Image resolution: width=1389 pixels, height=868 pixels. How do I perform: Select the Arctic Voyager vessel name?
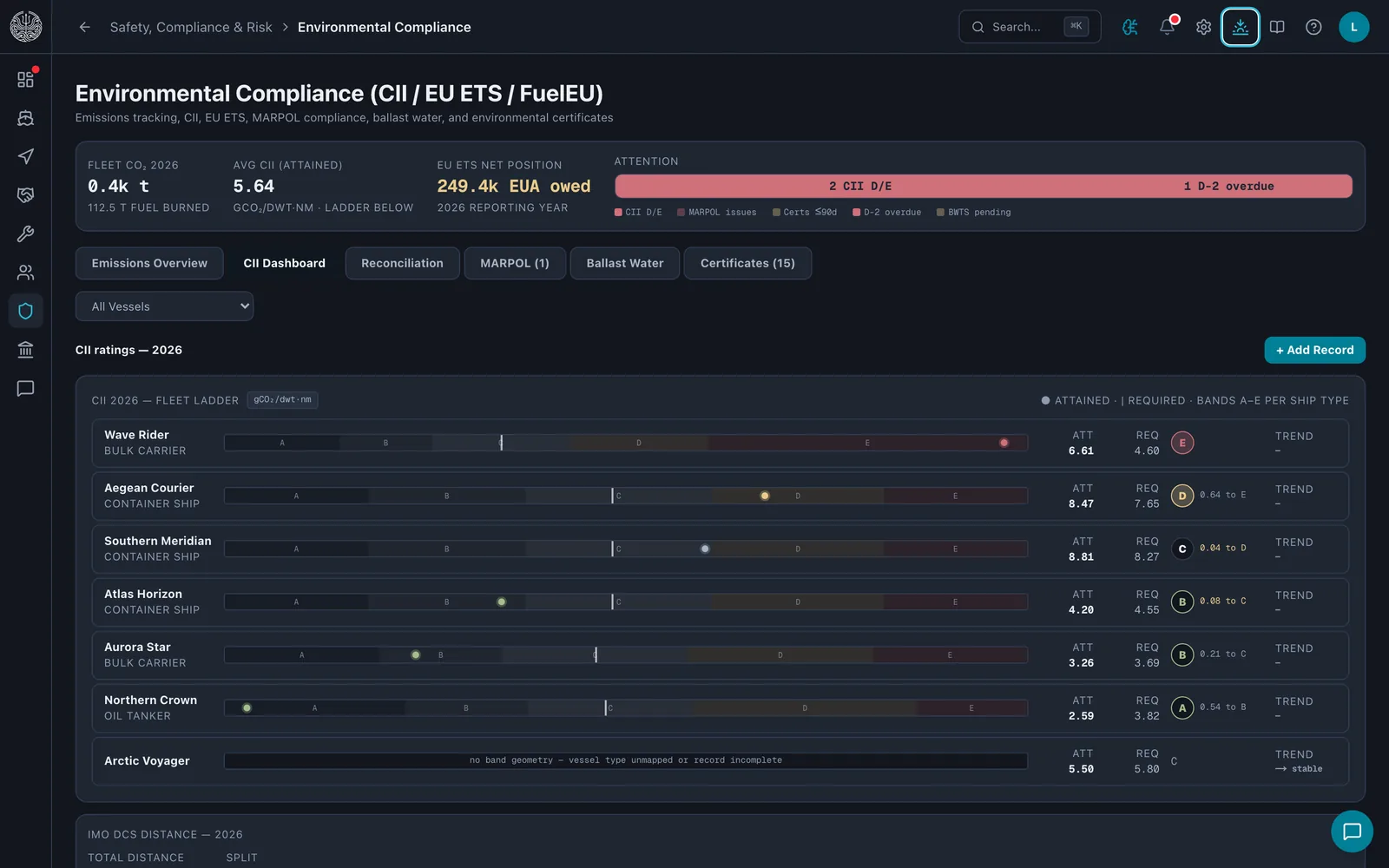click(x=147, y=760)
